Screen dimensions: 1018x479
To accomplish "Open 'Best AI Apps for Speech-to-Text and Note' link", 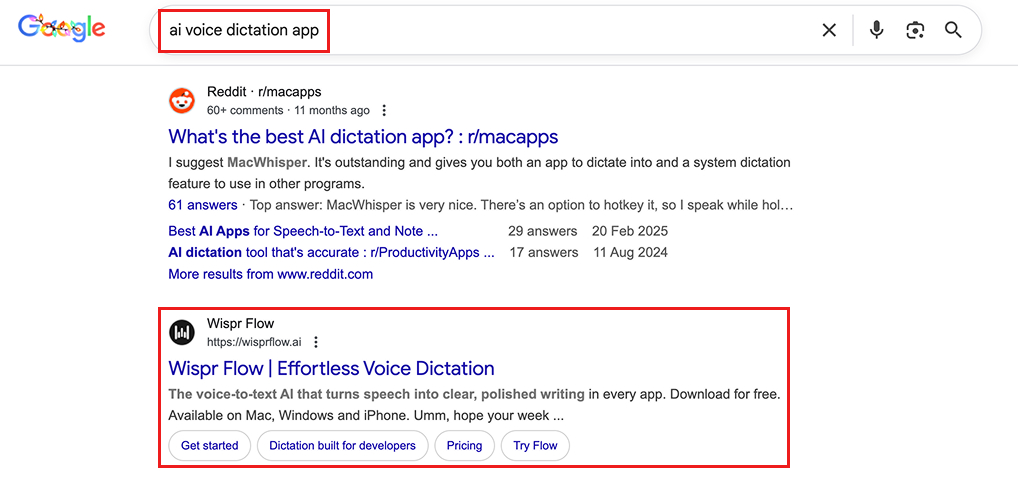I will (x=304, y=231).
